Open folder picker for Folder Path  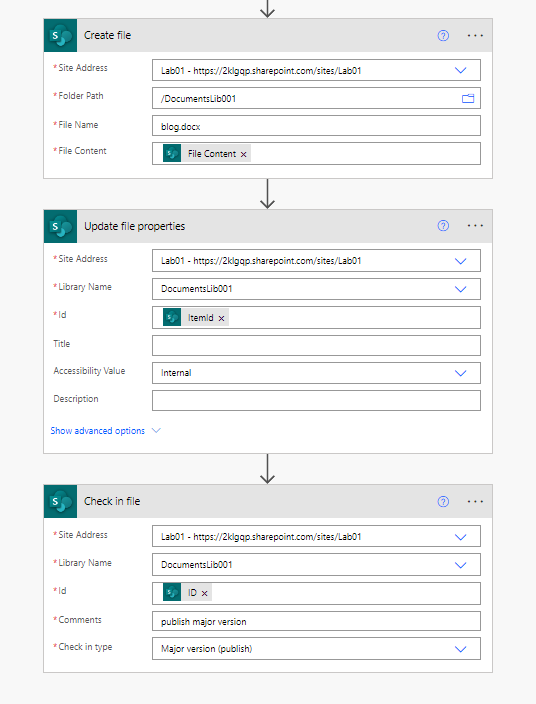point(468,98)
